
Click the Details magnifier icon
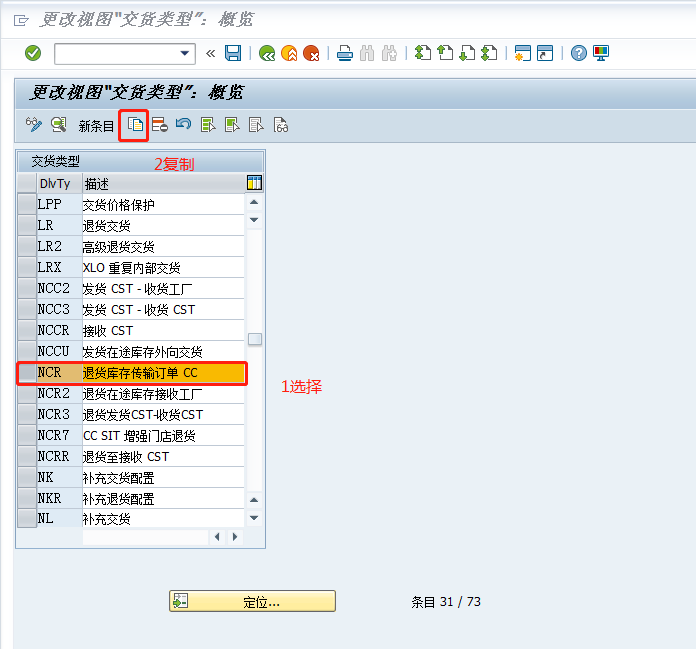(59, 125)
